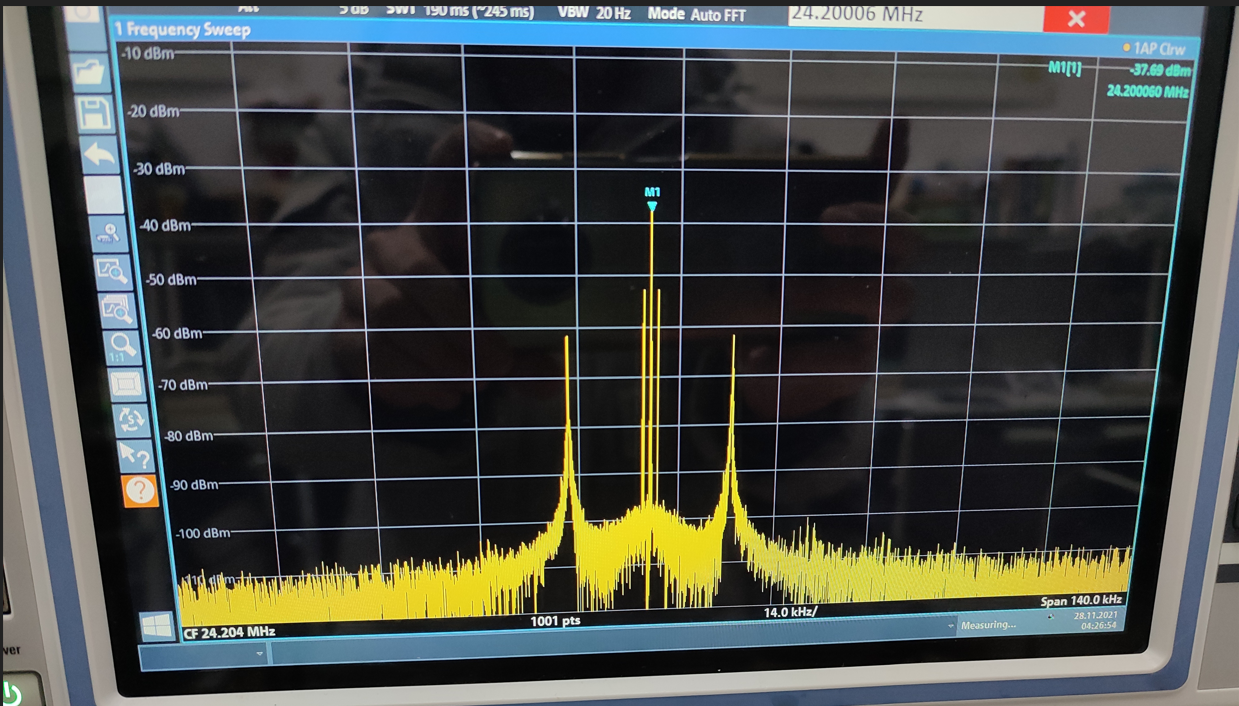This screenshot has height=706, width=1239.
Task: Click the CF 24.204 MHz label
Action: [x=229, y=633]
